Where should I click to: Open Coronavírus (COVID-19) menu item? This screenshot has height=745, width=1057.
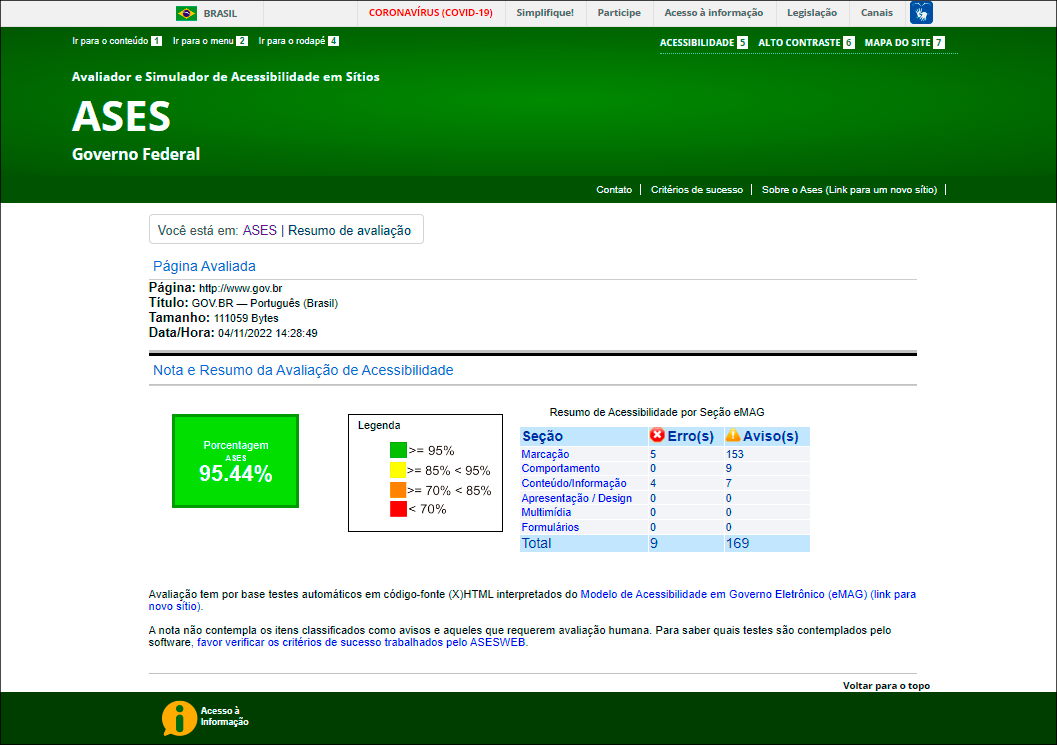[430, 13]
